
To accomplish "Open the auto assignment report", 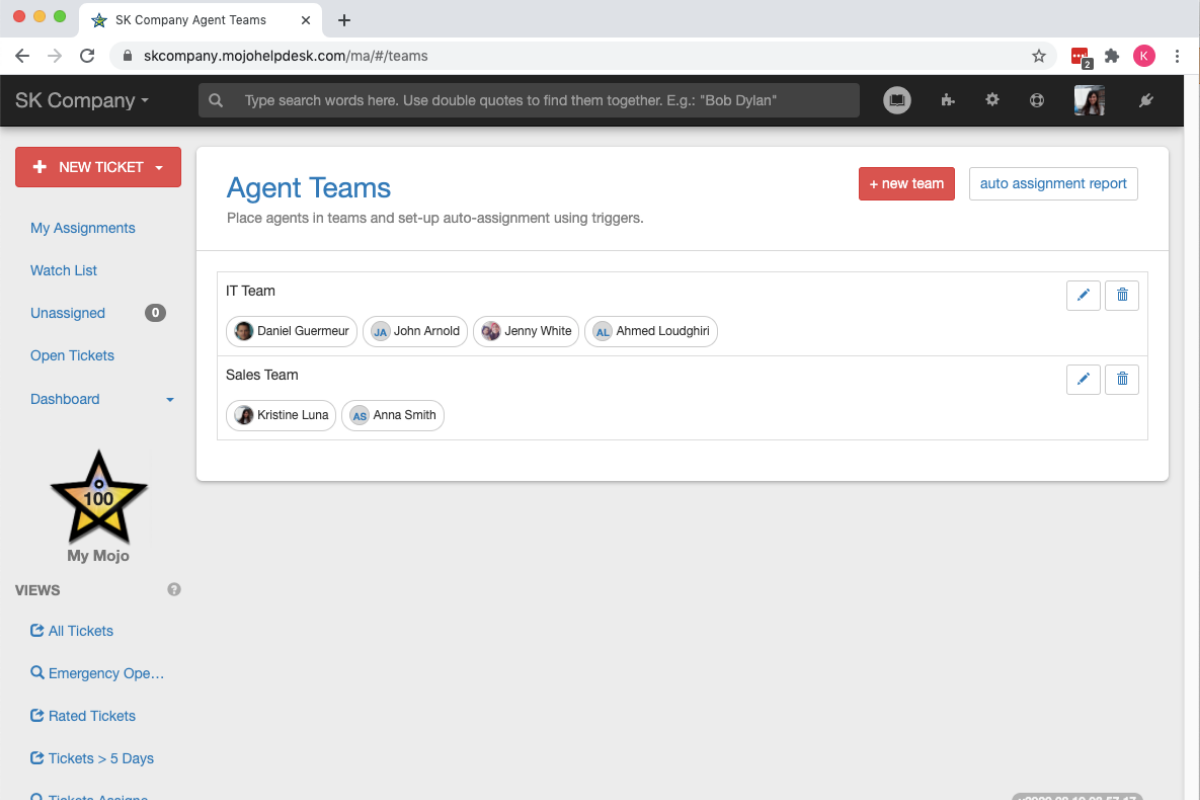I will pyautogui.click(x=1053, y=184).
